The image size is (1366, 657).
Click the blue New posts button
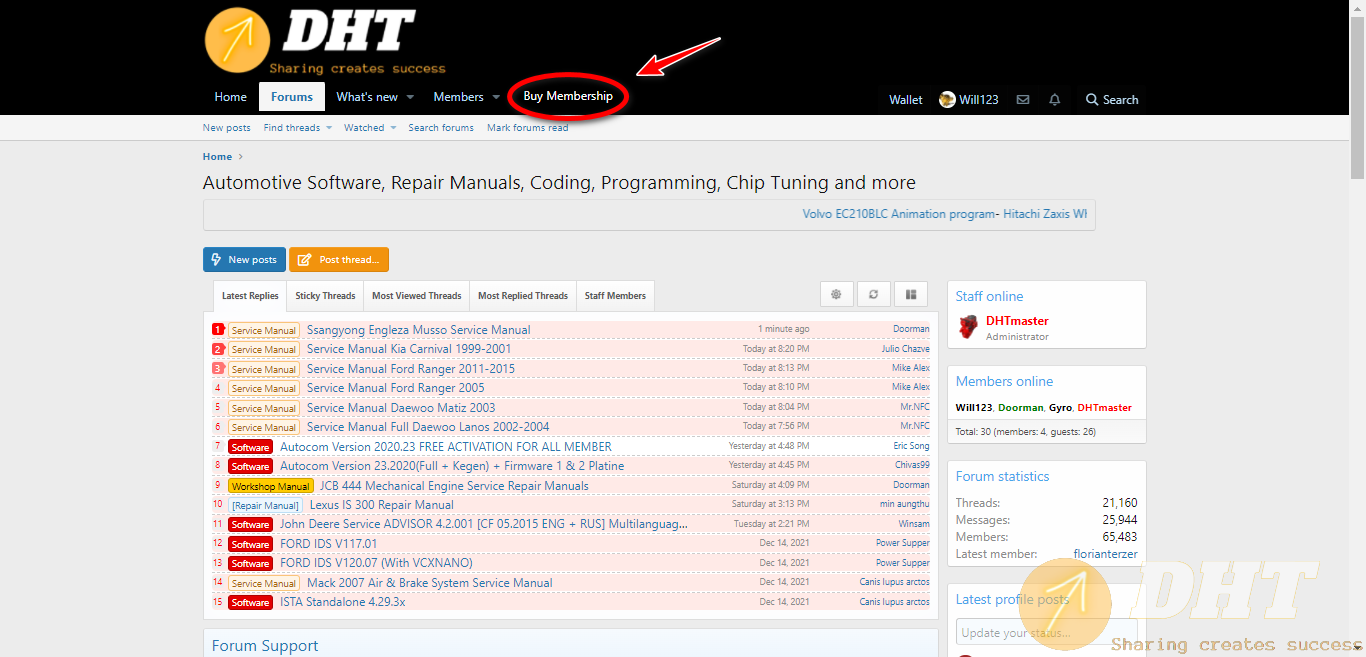point(244,260)
